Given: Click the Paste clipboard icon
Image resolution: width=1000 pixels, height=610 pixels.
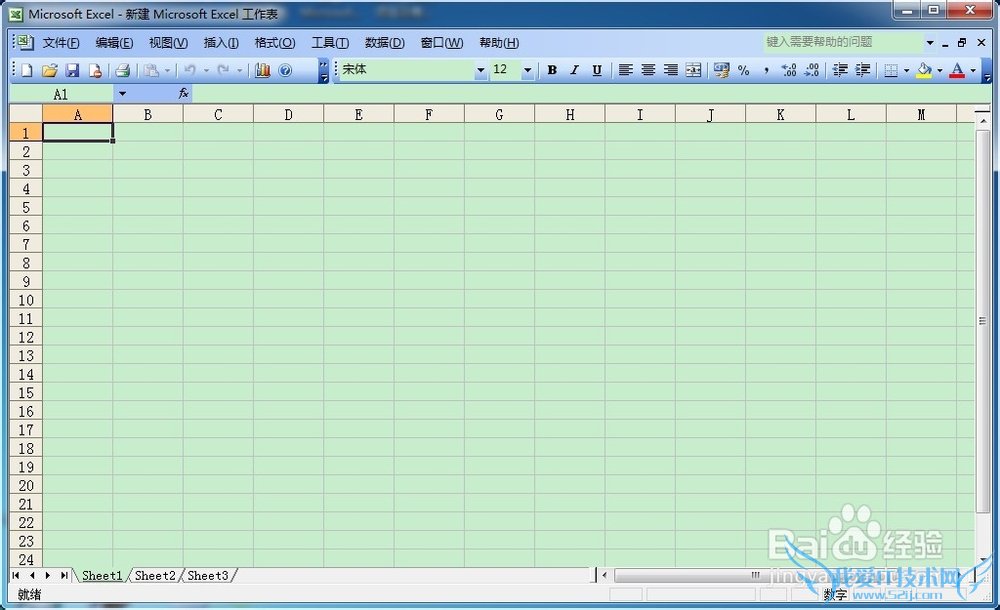Looking at the screenshot, I should (151, 70).
